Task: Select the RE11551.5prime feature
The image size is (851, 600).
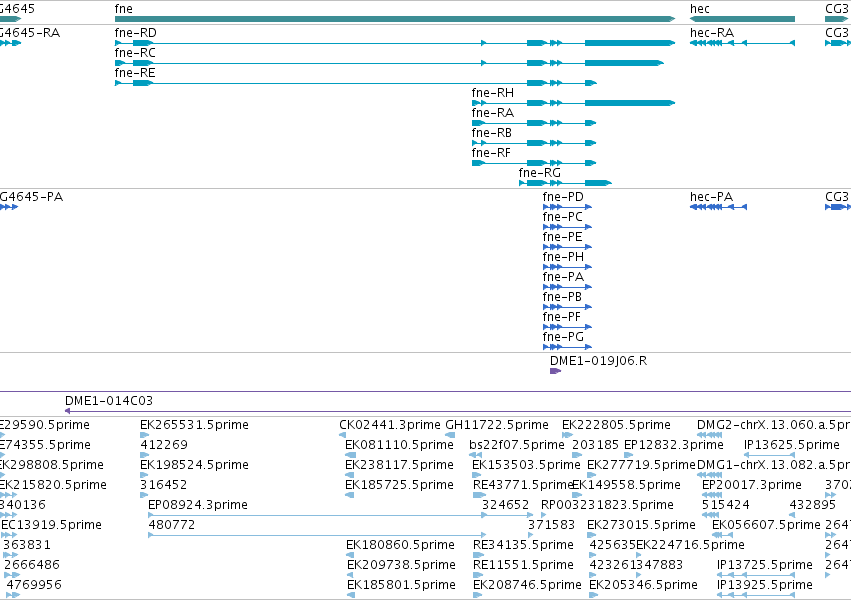Action: [478, 575]
